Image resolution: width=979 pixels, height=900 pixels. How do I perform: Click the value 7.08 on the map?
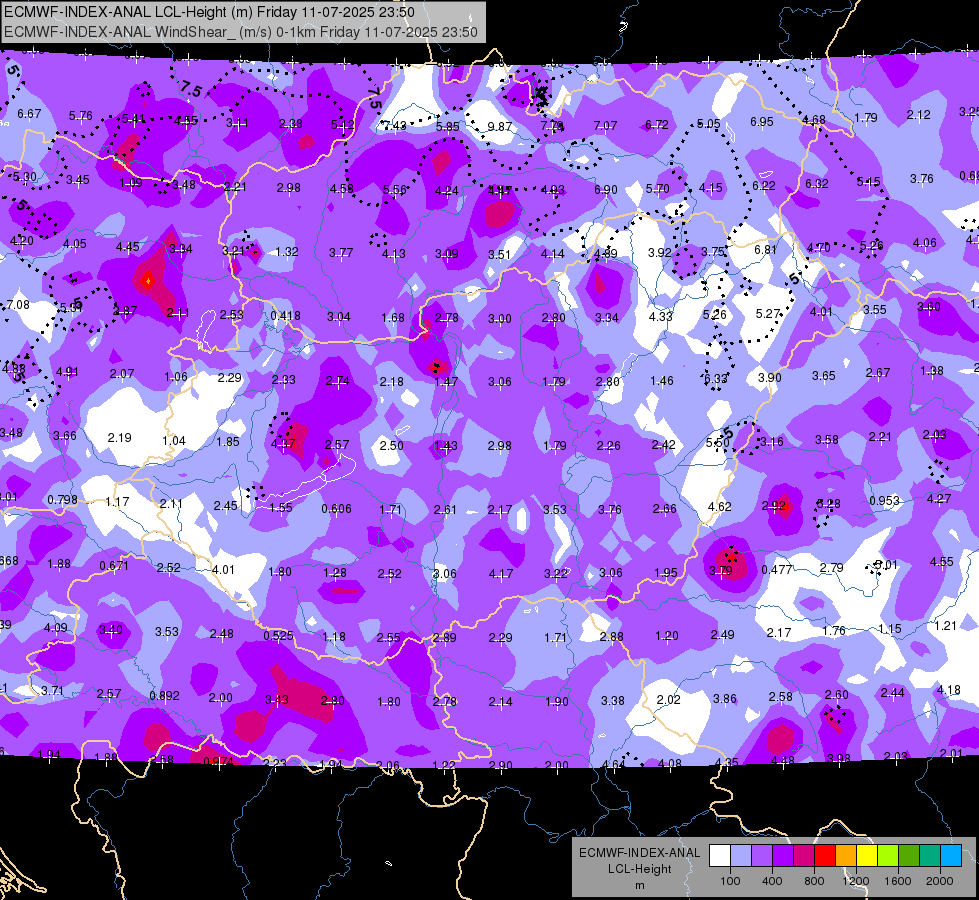point(18,305)
